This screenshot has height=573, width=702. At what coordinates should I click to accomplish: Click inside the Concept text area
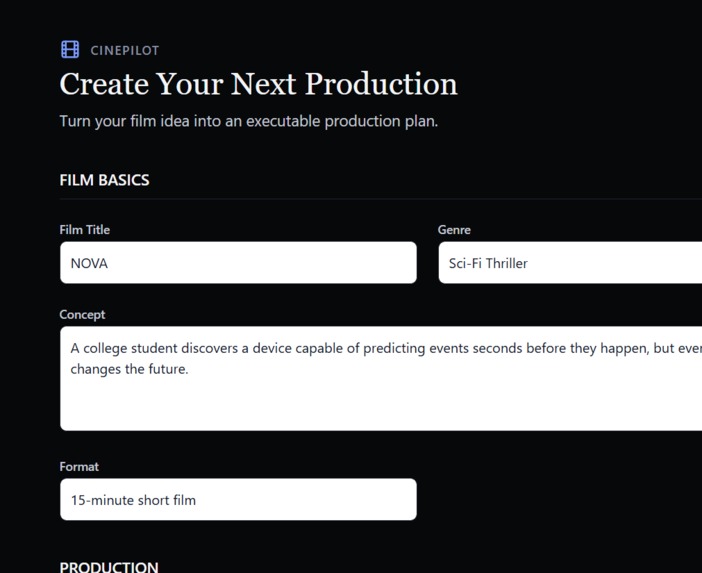(x=381, y=379)
